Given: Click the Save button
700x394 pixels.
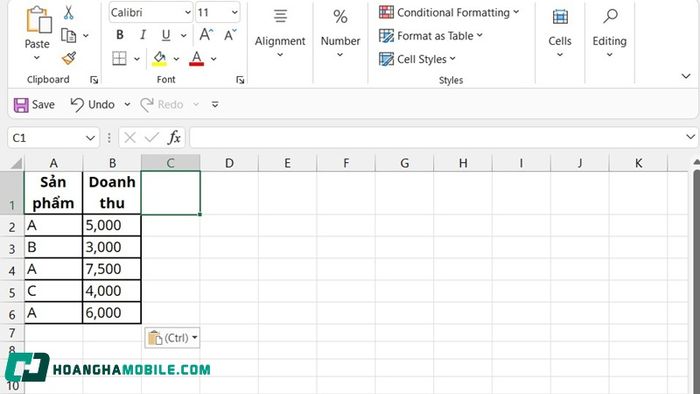Looking at the screenshot, I should click(34, 105).
